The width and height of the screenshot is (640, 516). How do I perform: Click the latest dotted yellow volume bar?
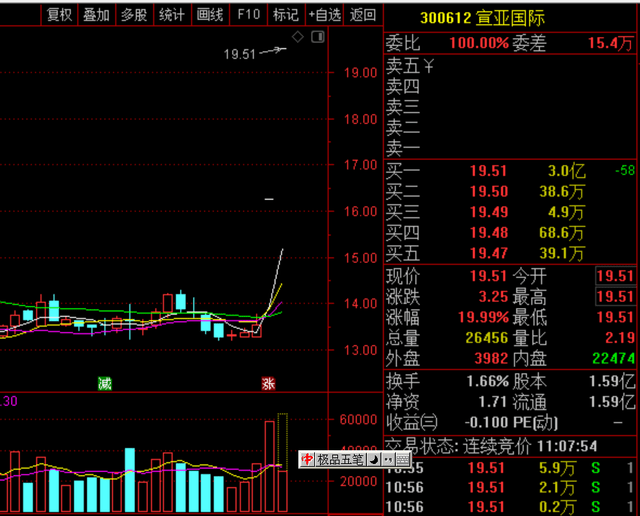point(282,442)
